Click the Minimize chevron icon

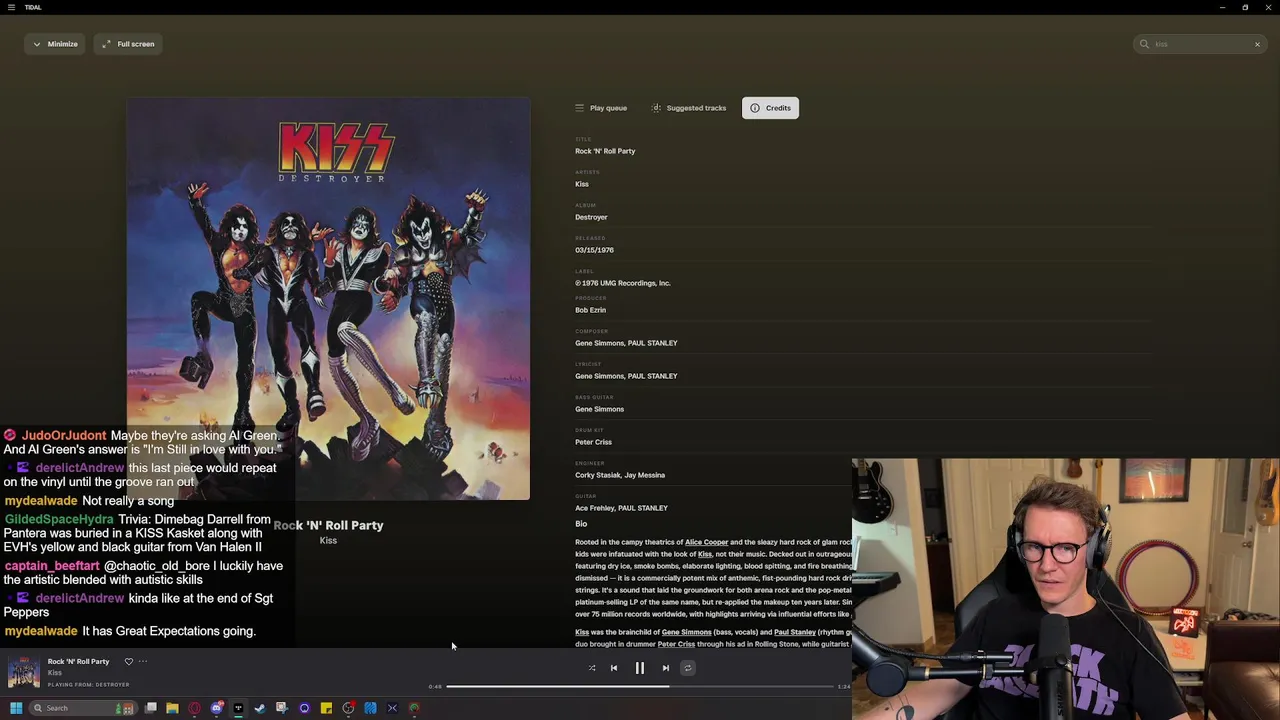point(37,44)
